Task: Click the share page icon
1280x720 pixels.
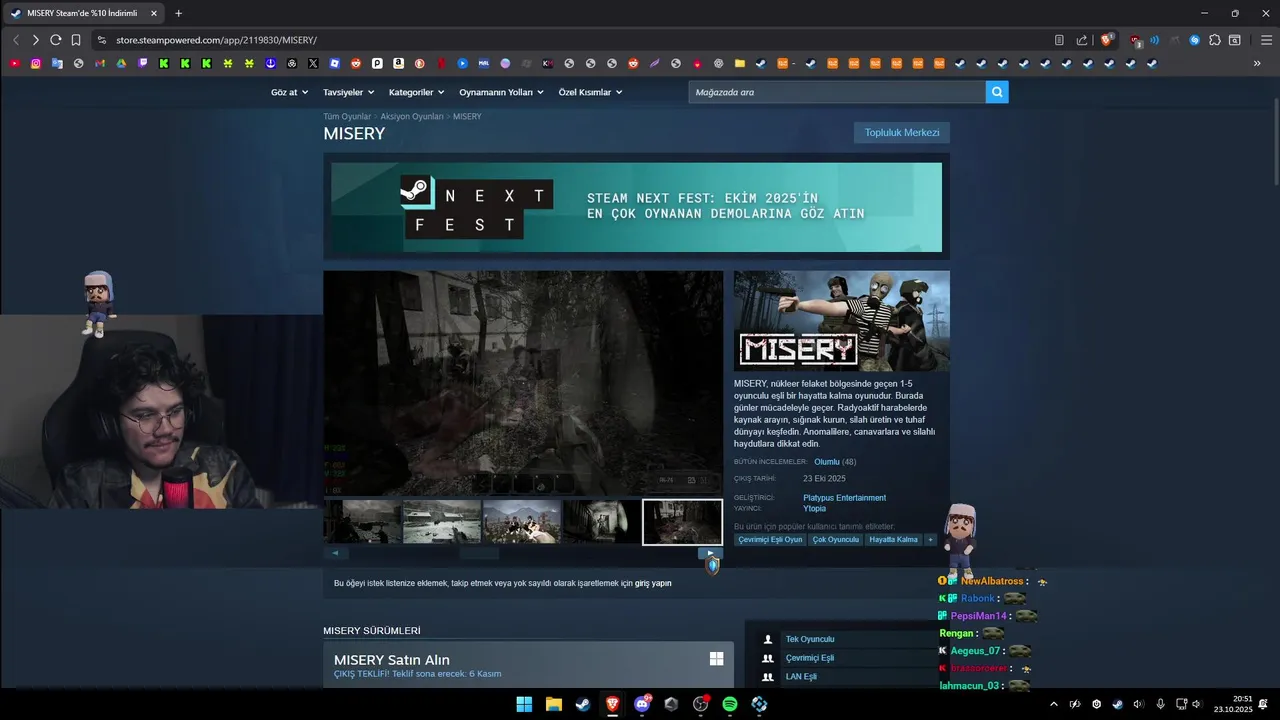Action: point(1082,40)
